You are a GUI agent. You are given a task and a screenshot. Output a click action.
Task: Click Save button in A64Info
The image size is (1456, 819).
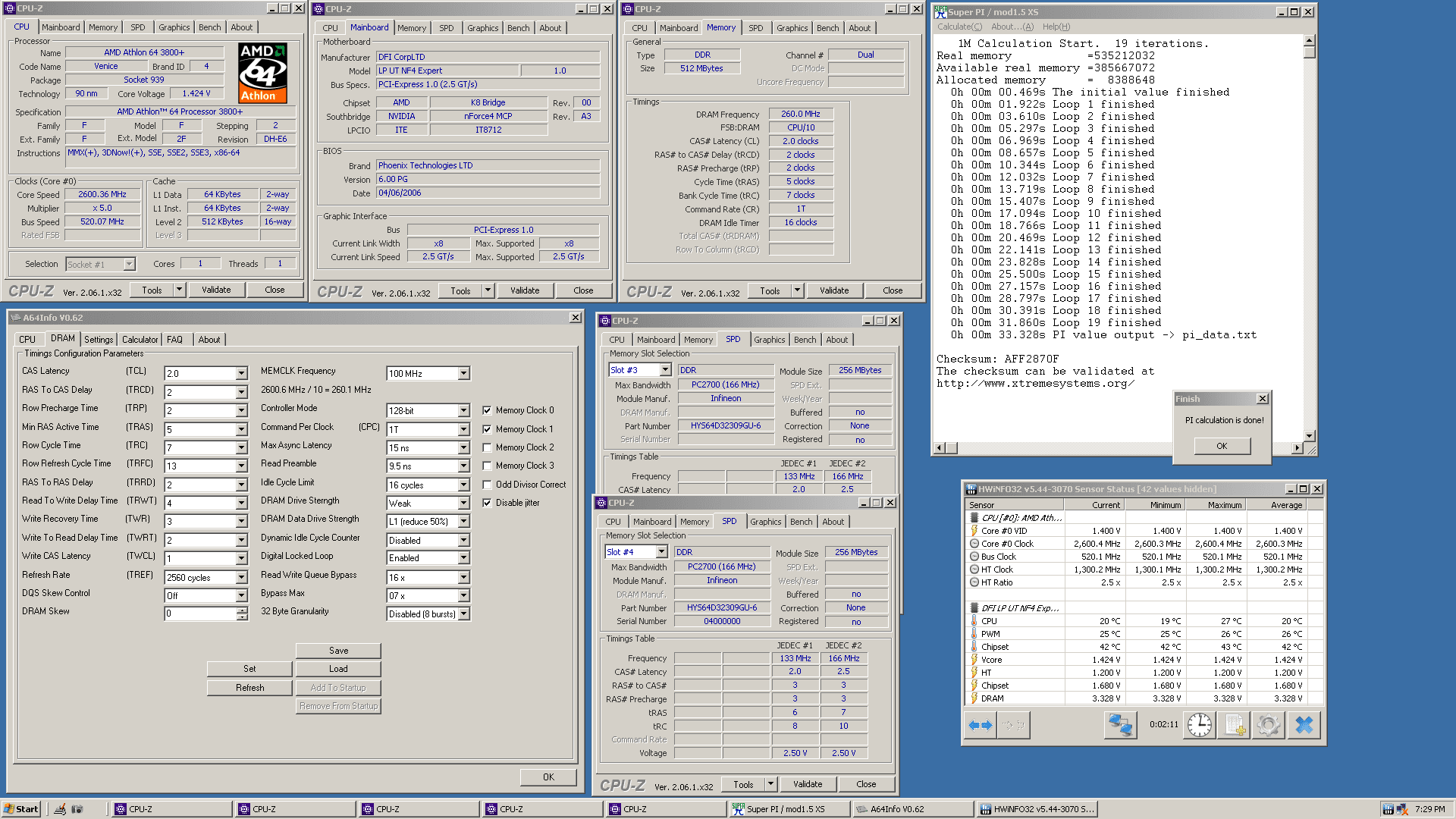338,651
